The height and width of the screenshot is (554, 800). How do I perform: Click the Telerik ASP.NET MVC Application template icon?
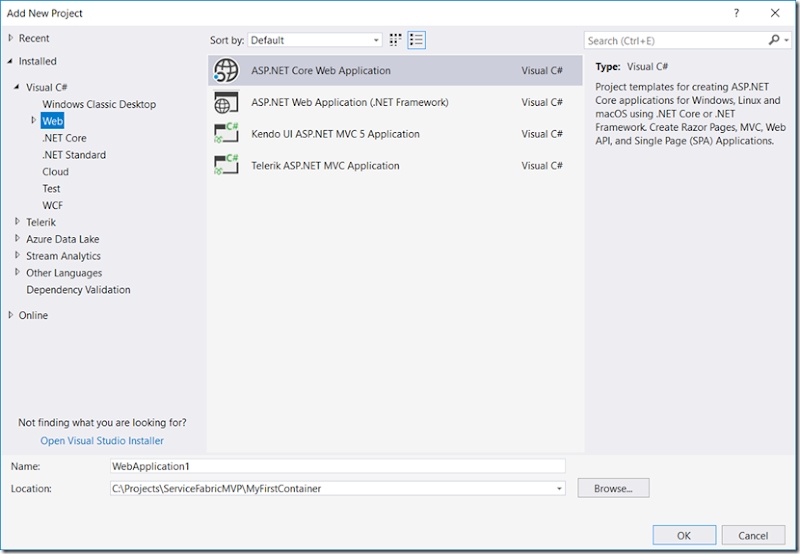coord(226,165)
